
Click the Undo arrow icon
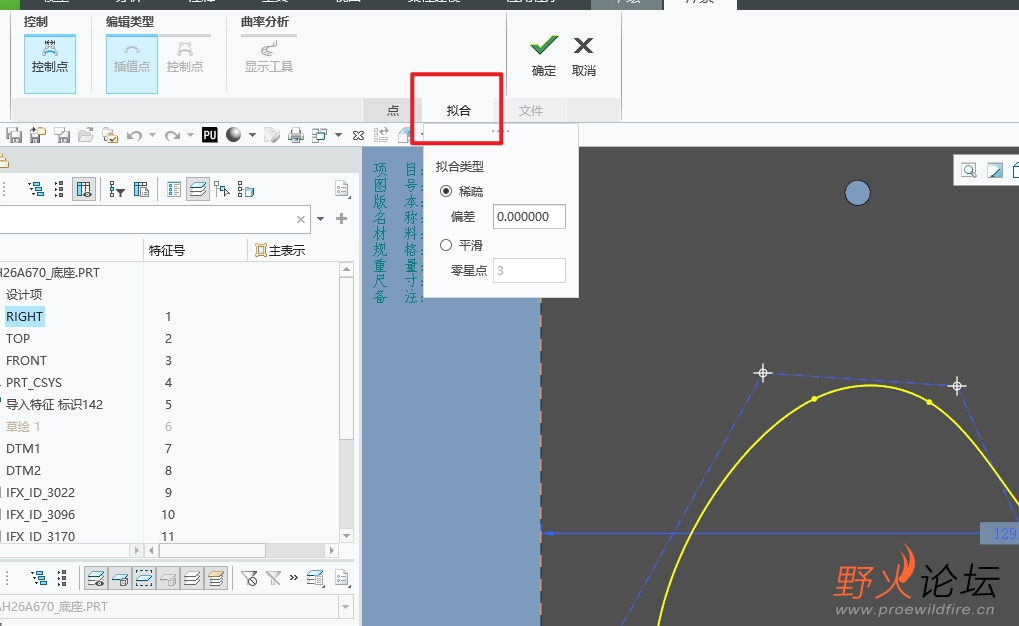click(134, 135)
